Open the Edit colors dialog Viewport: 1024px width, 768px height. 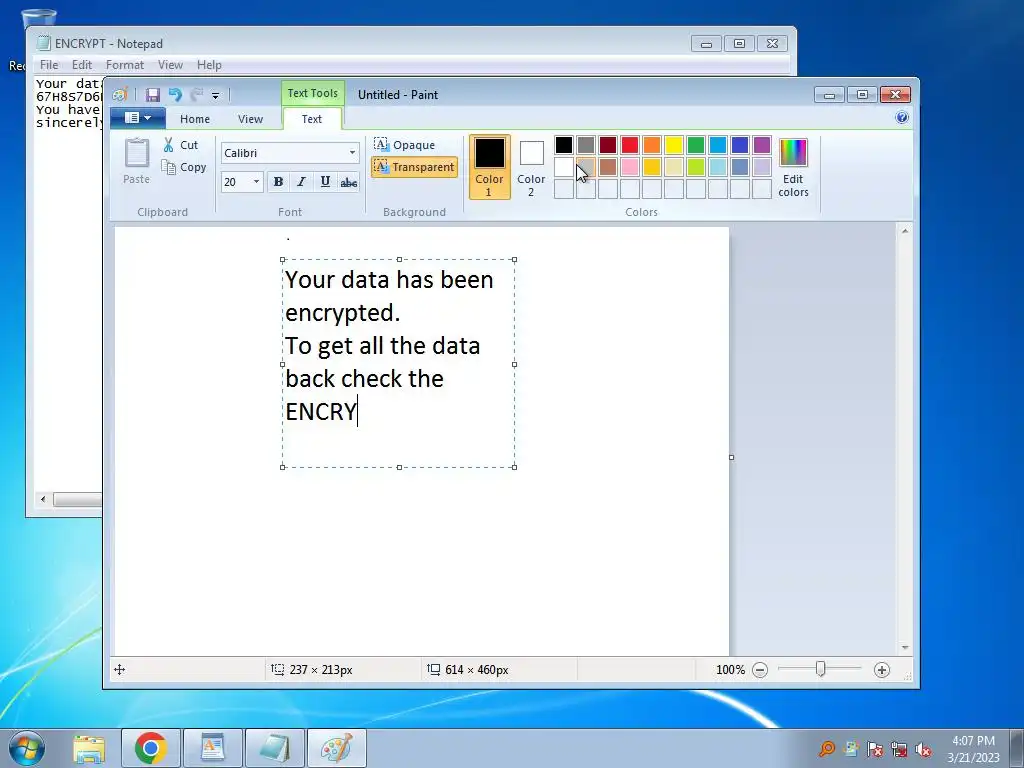point(793,167)
